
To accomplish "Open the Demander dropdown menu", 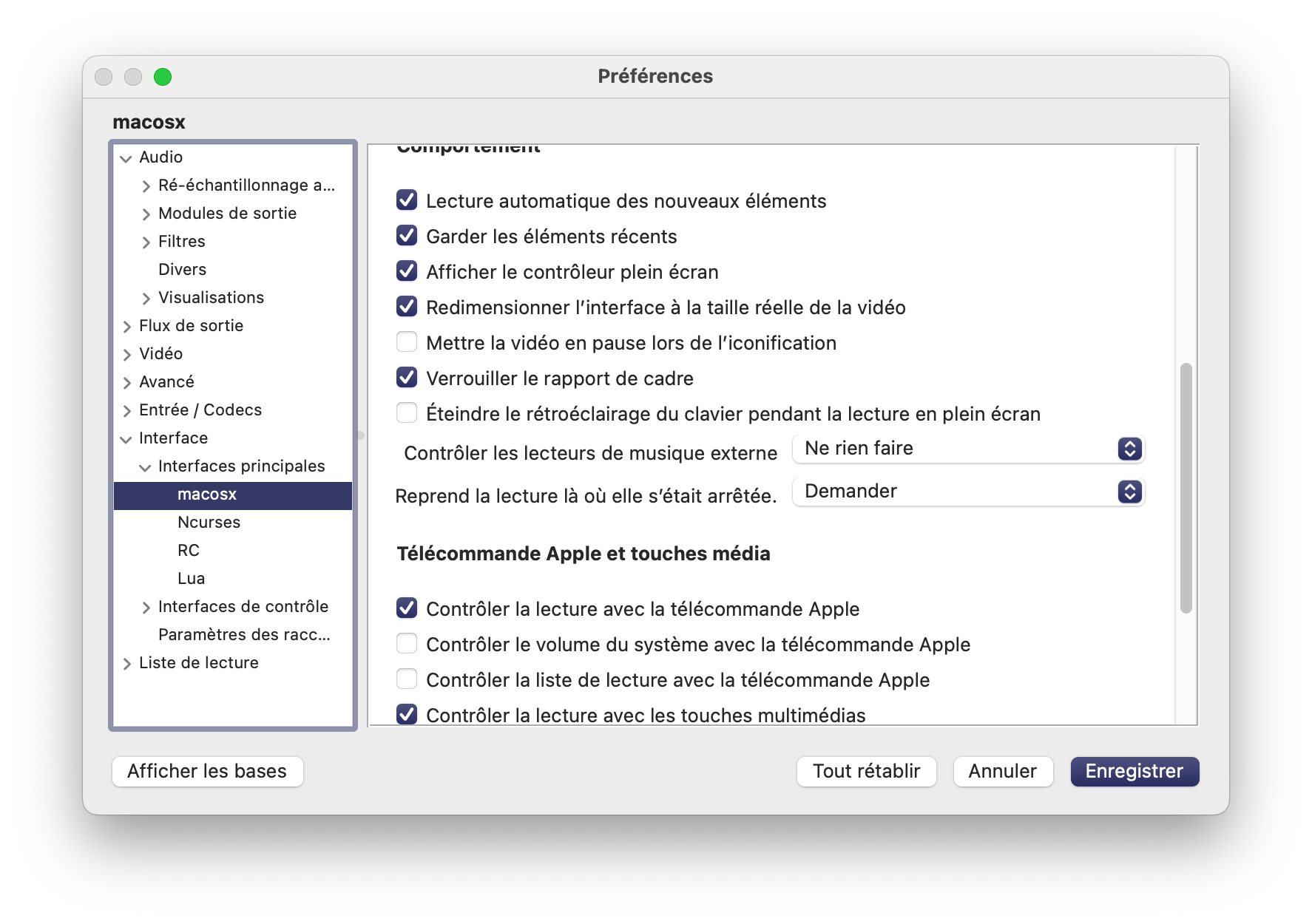I will pyautogui.click(x=968, y=492).
